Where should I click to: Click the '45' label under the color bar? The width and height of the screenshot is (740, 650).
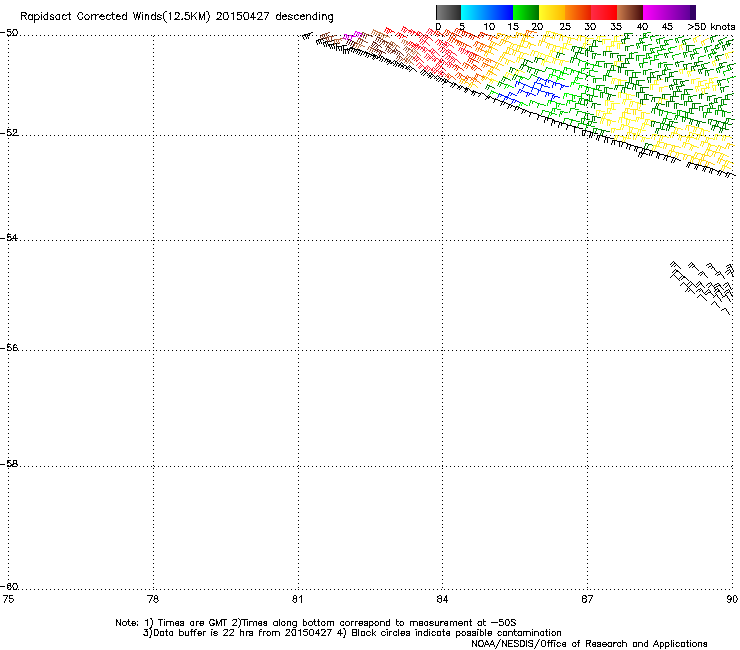tap(667, 27)
